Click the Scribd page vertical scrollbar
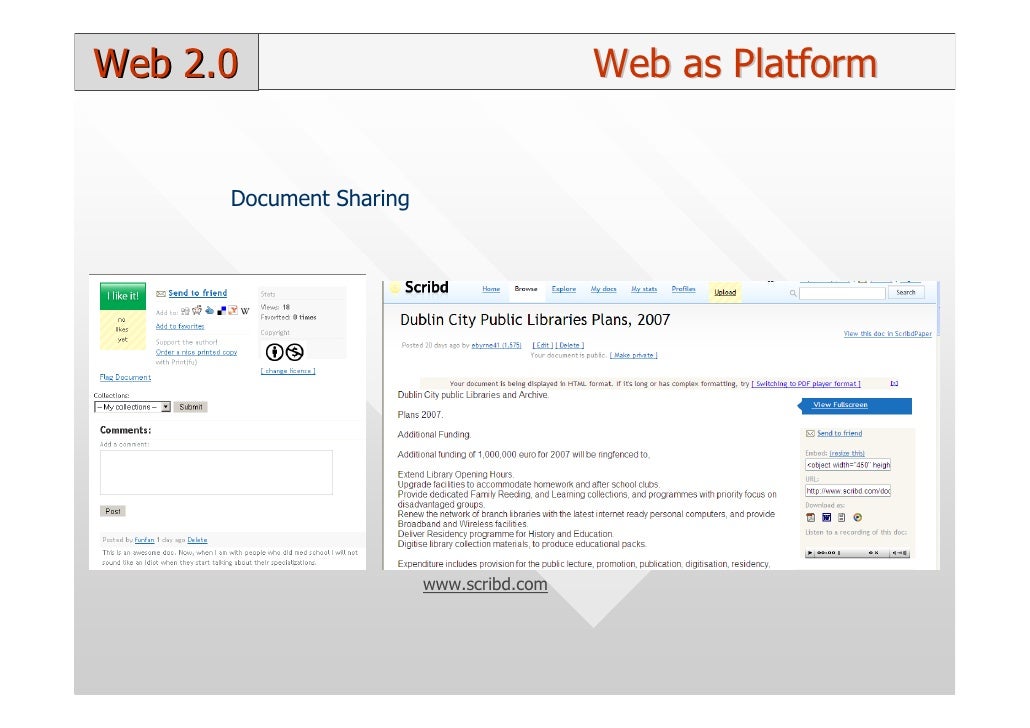 coord(937,309)
